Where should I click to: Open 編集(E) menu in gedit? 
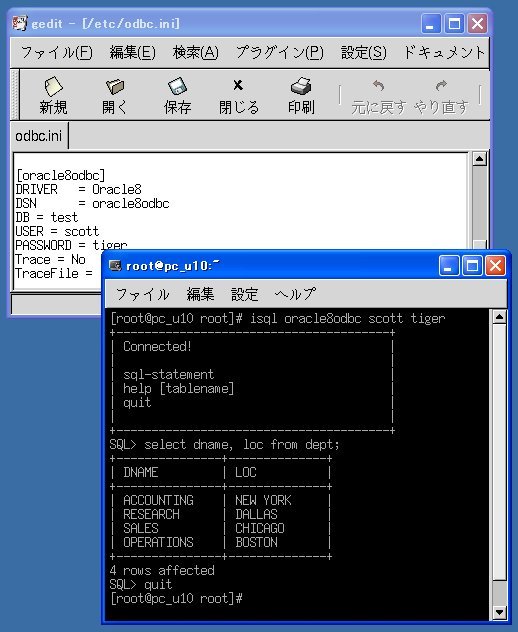coord(132,52)
